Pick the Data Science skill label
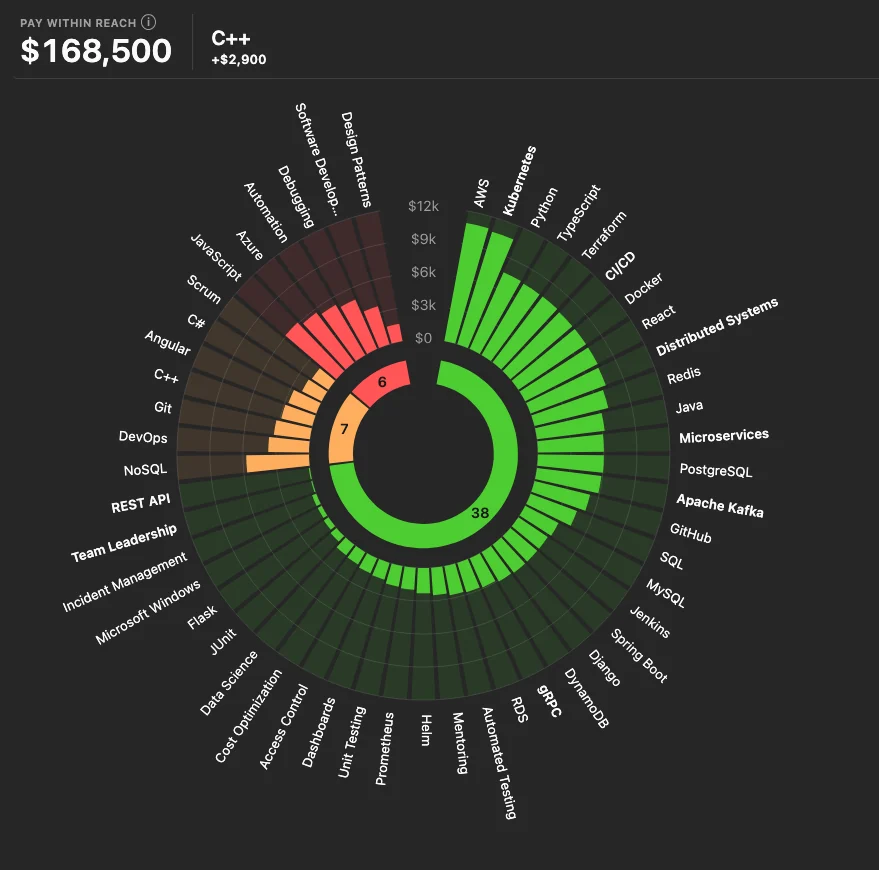The width and height of the screenshot is (879, 870). tap(229, 683)
